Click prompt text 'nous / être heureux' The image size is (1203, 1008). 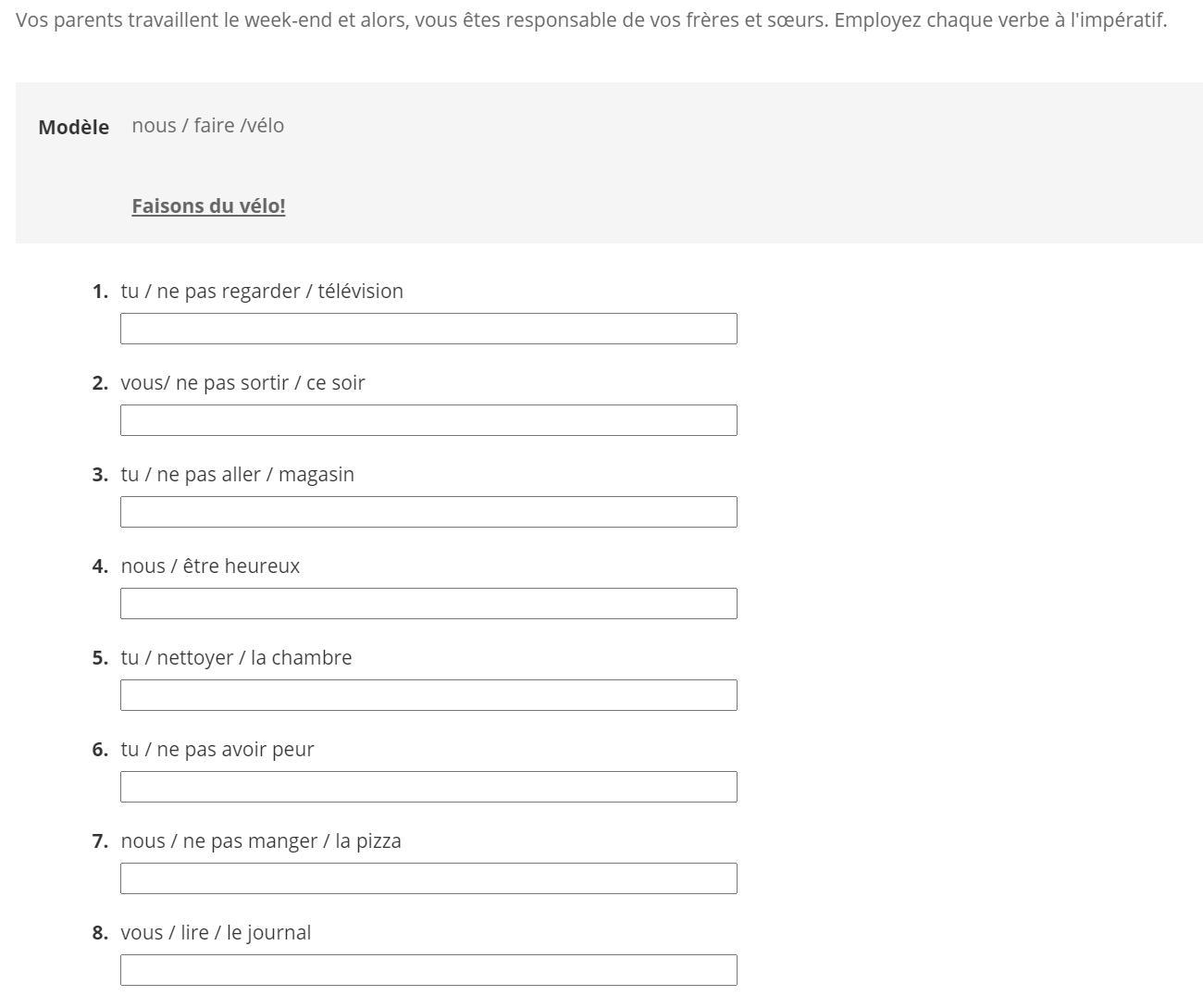[x=210, y=566]
